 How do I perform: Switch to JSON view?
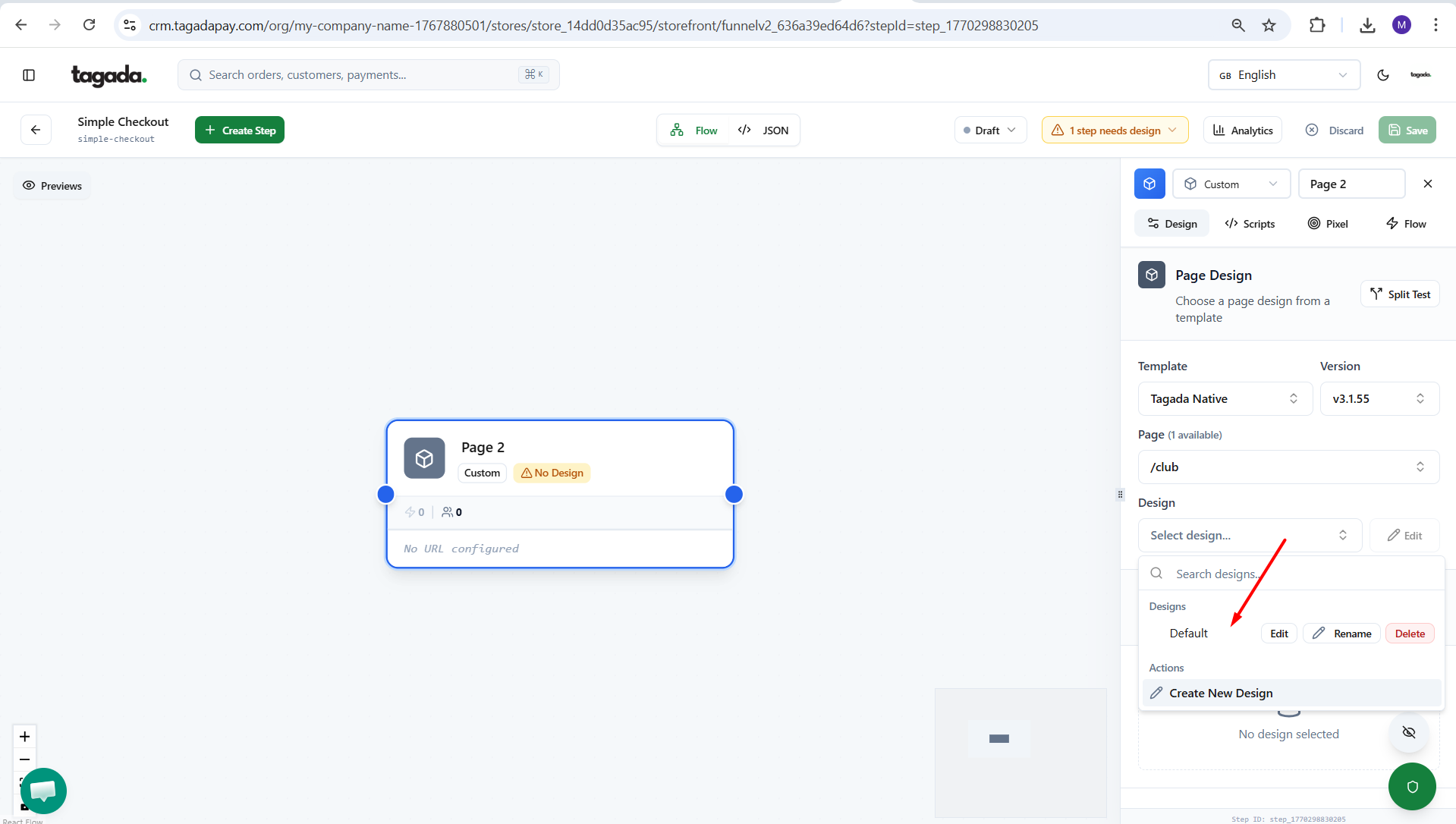764,131
